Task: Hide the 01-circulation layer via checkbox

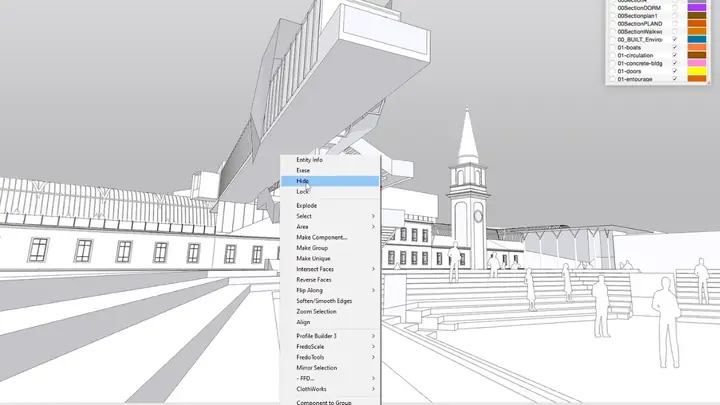Action: (x=675, y=55)
